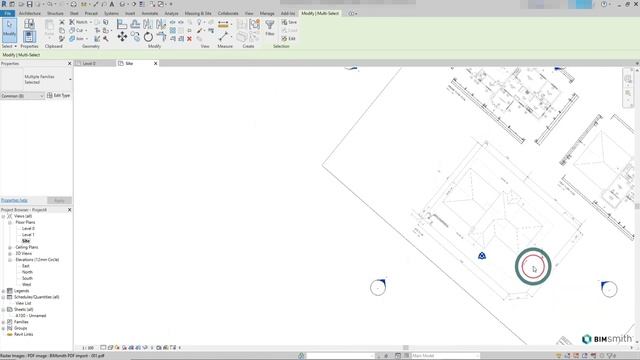
Task: Open Type Properties from the ribbon
Action: pos(29,24)
